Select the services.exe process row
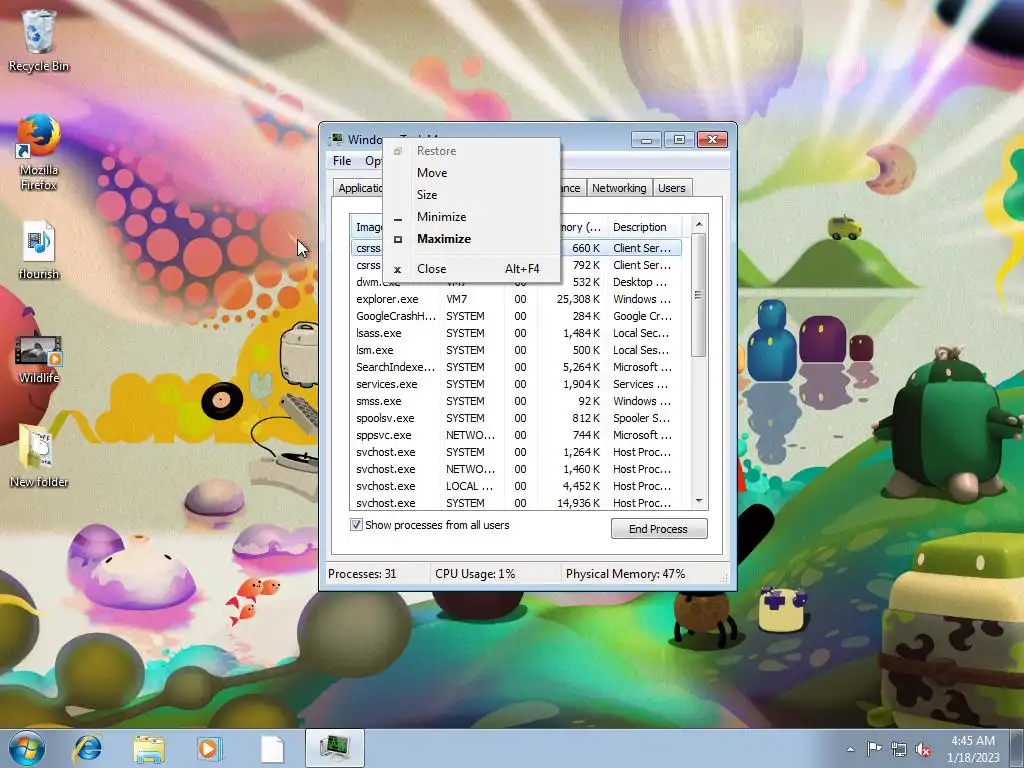 tap(516, 384)
